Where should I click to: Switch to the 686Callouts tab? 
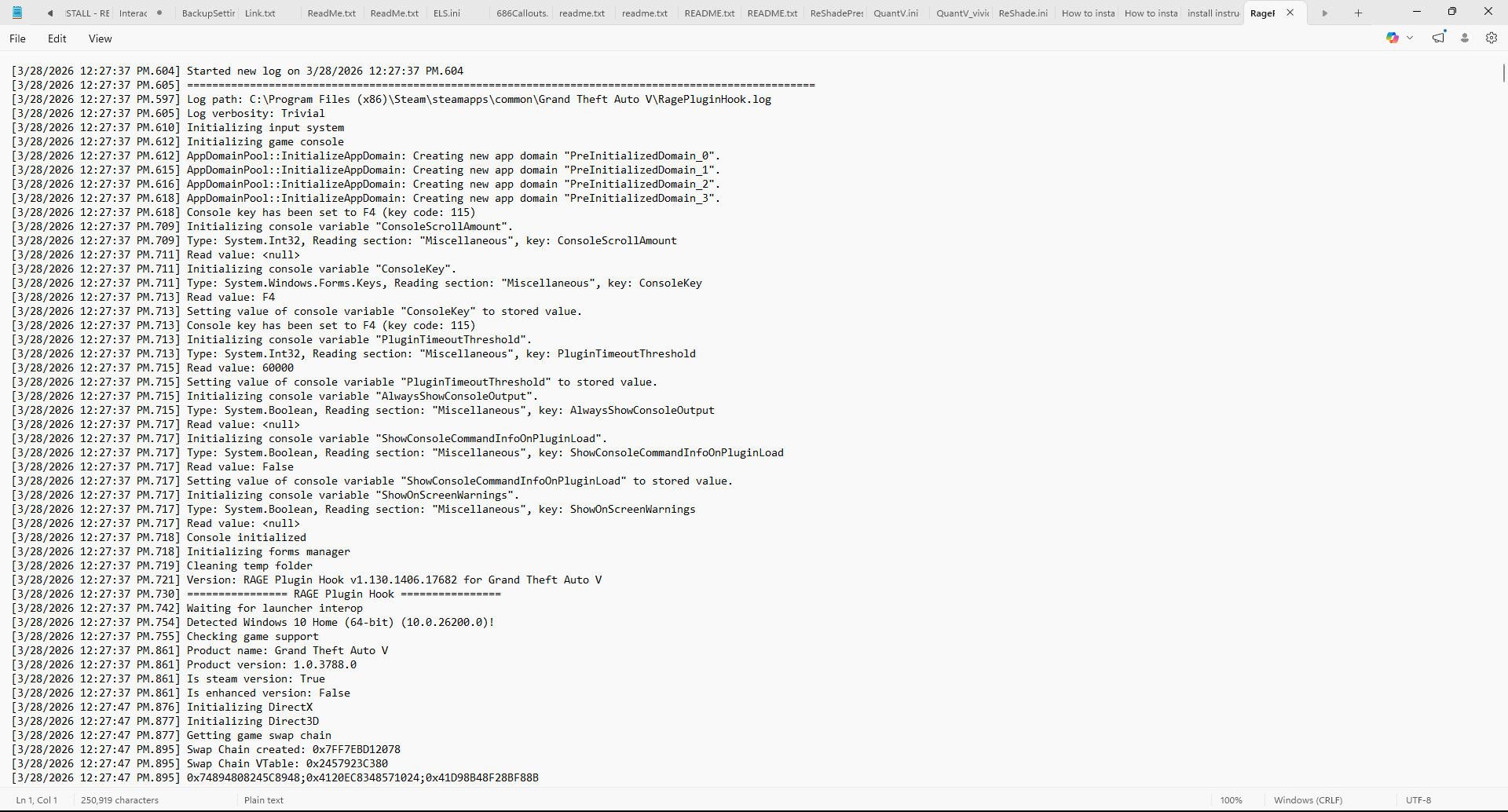[x=522, y=13]
